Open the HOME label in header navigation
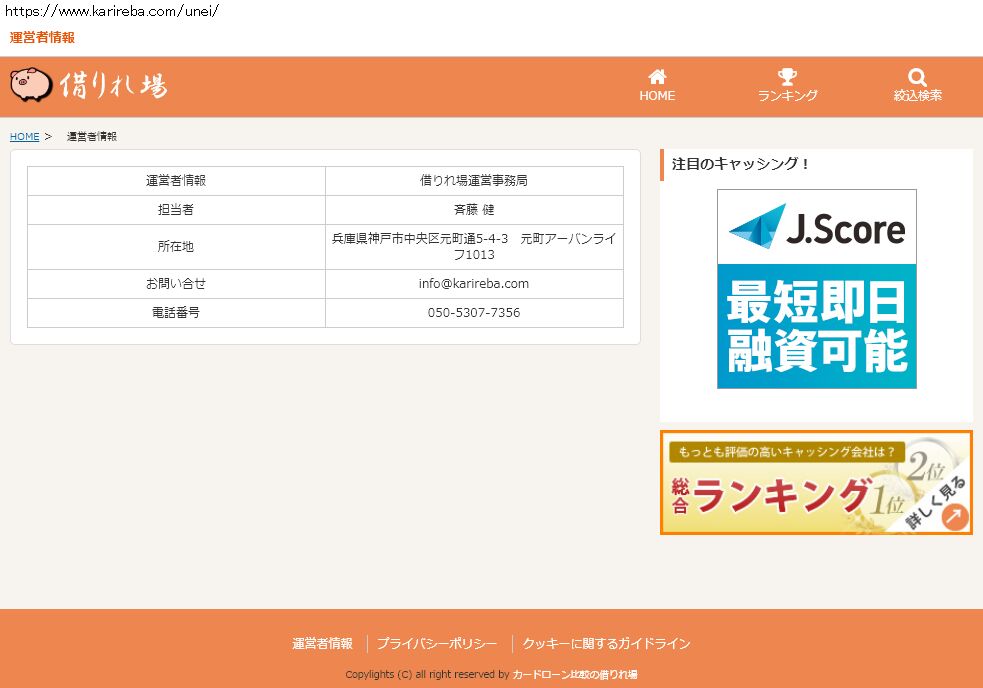This screenshot has height=688, width=983. coord(657,96)
